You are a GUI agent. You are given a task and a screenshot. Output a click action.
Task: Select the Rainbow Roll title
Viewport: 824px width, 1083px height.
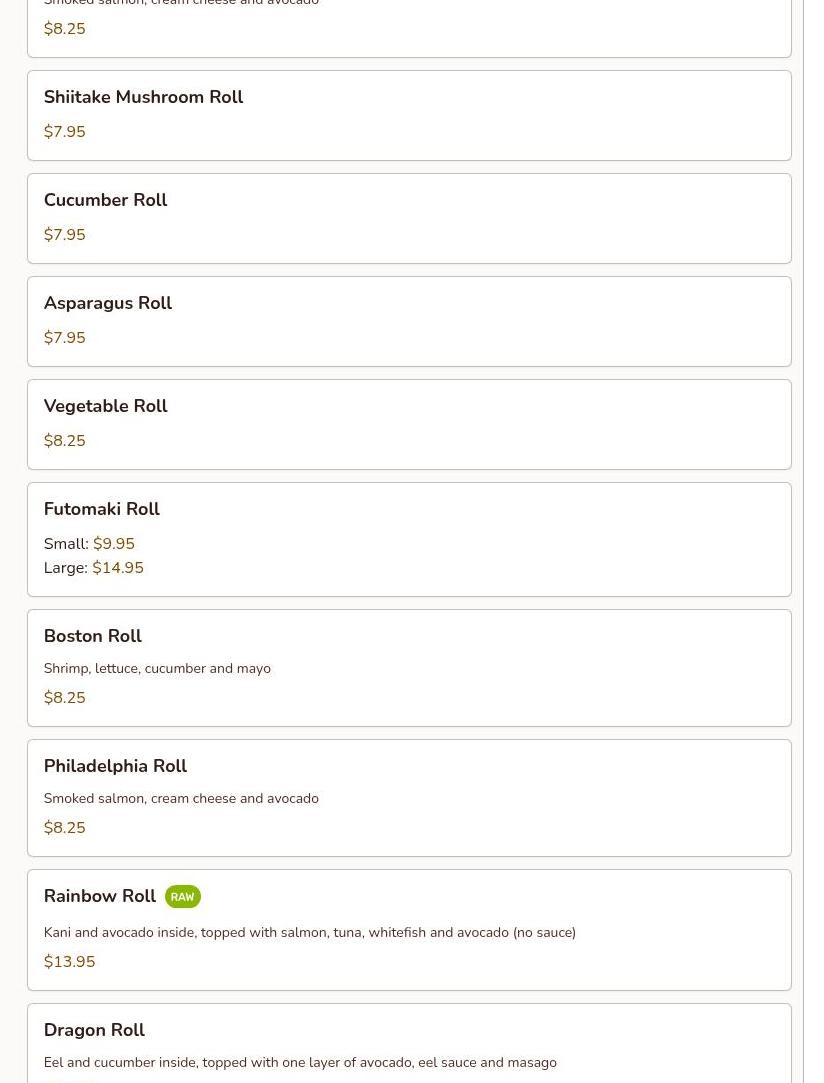(100, 896)
